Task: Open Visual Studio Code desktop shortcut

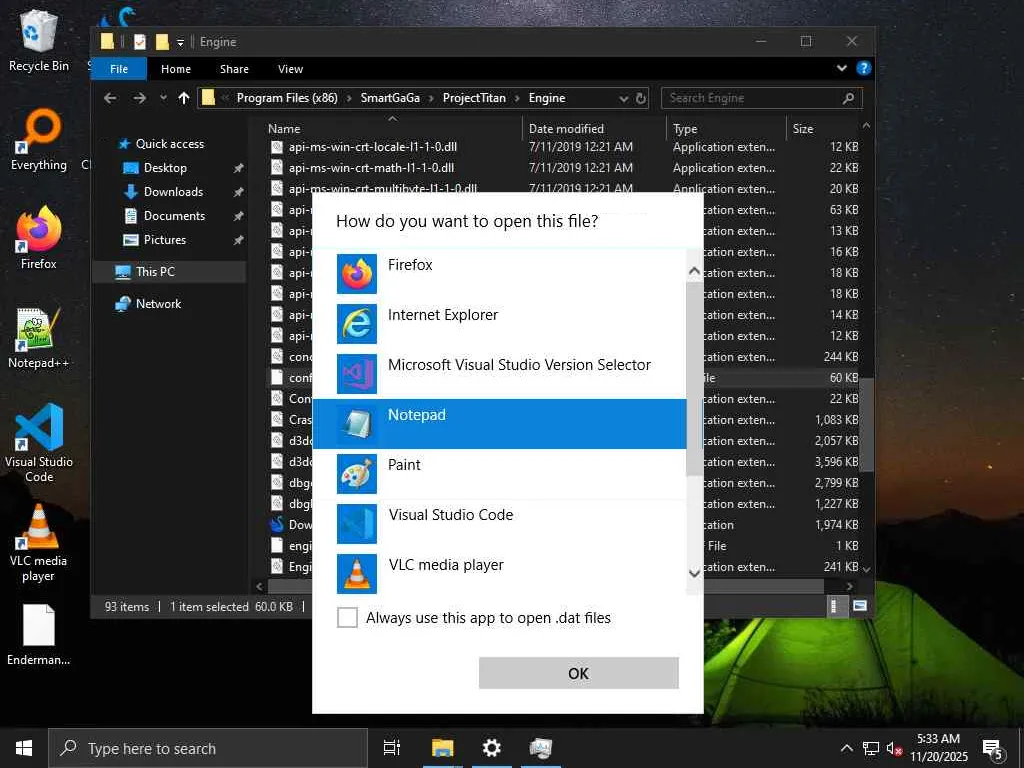Action: point(39,443)
